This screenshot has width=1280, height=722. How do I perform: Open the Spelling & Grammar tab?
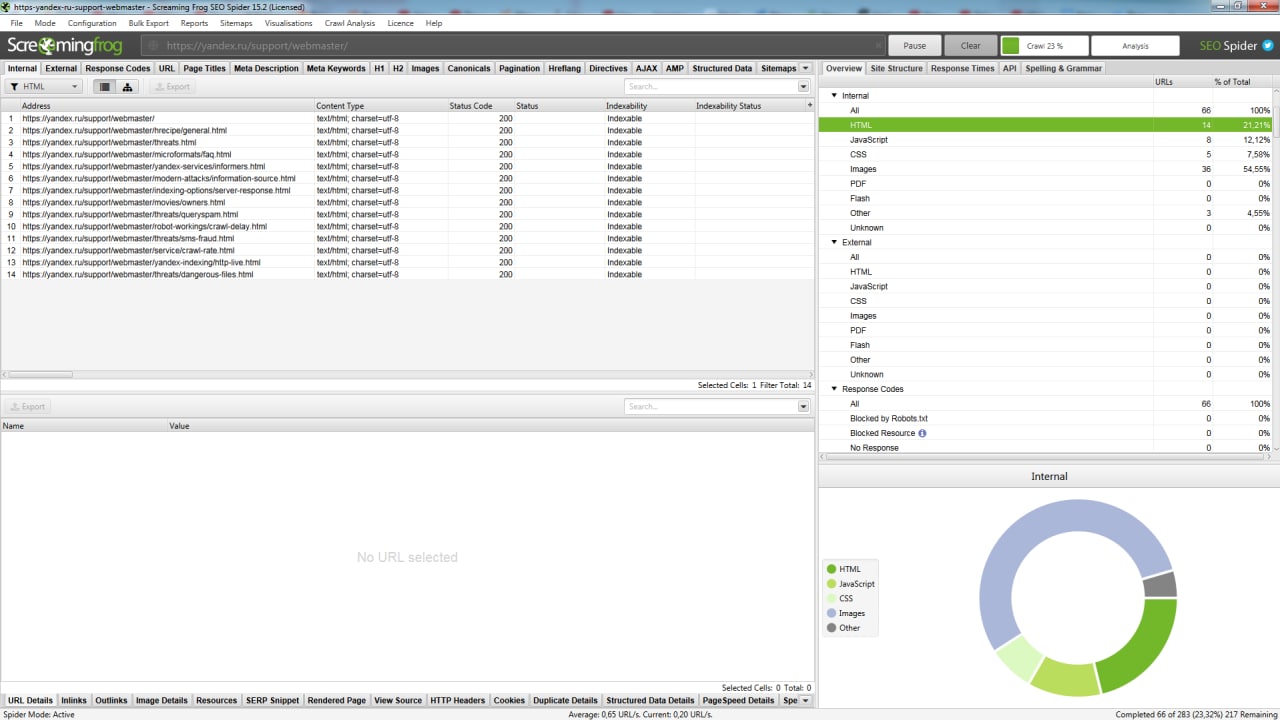point(1064,68)
